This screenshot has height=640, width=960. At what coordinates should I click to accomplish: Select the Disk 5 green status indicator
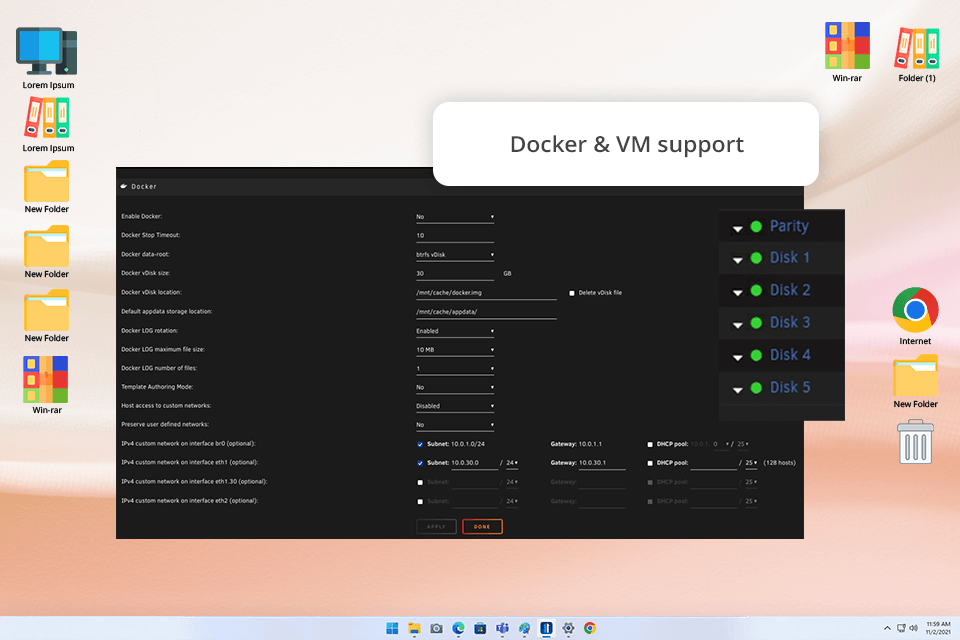pos(756,388)
